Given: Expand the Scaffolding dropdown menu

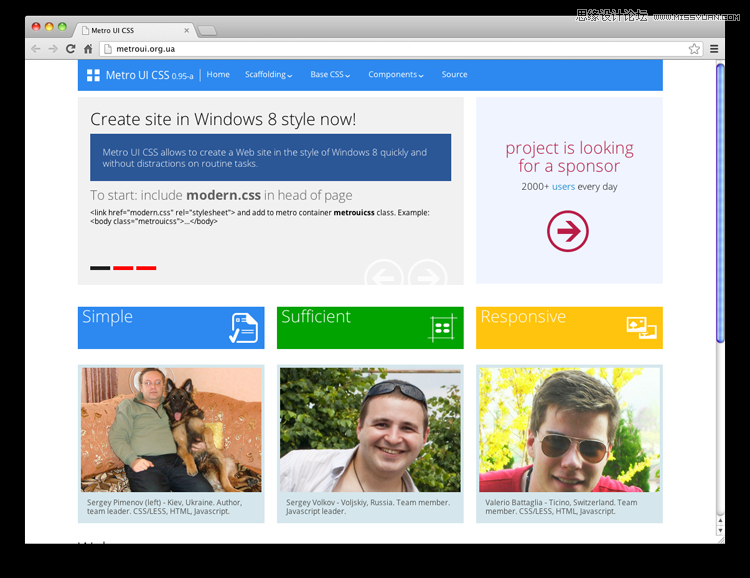Looking at the screenshot, I should (x=268, y=75).
